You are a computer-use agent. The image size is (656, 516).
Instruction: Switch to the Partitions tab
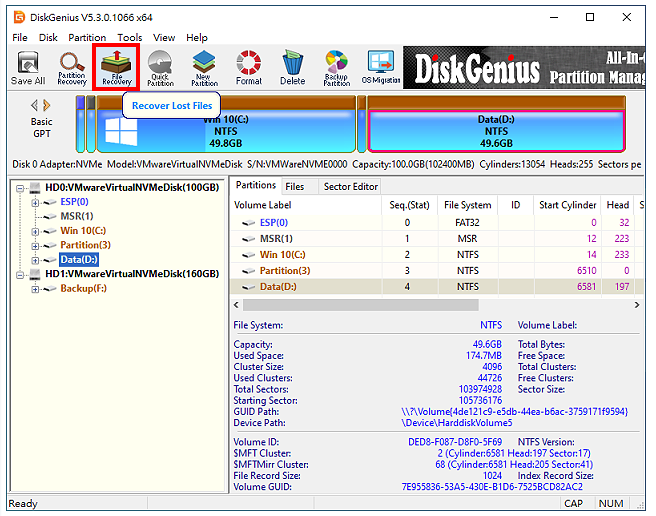(256, 185)
